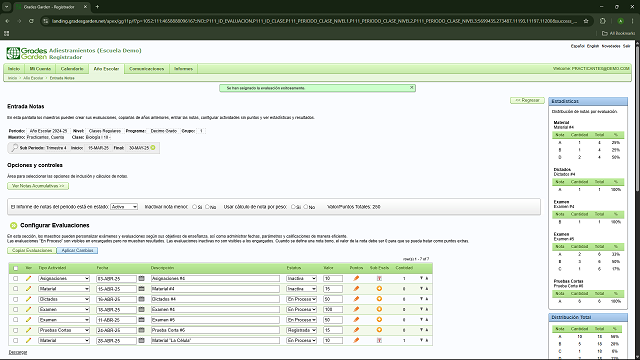Reload the page in browser
The height and width of the screenshot is (360, 640).
[x=31, y=21]
